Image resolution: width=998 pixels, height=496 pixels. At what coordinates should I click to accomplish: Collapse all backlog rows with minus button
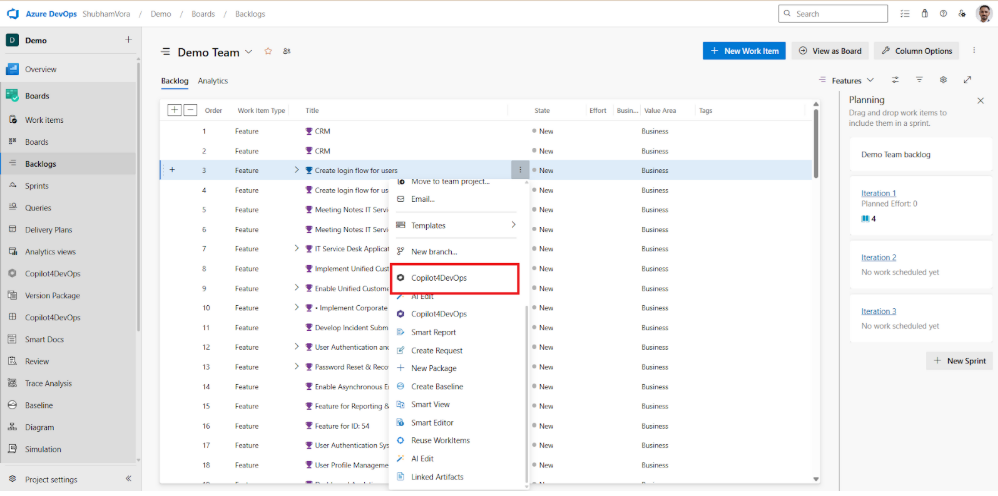(x=190, y=110)
